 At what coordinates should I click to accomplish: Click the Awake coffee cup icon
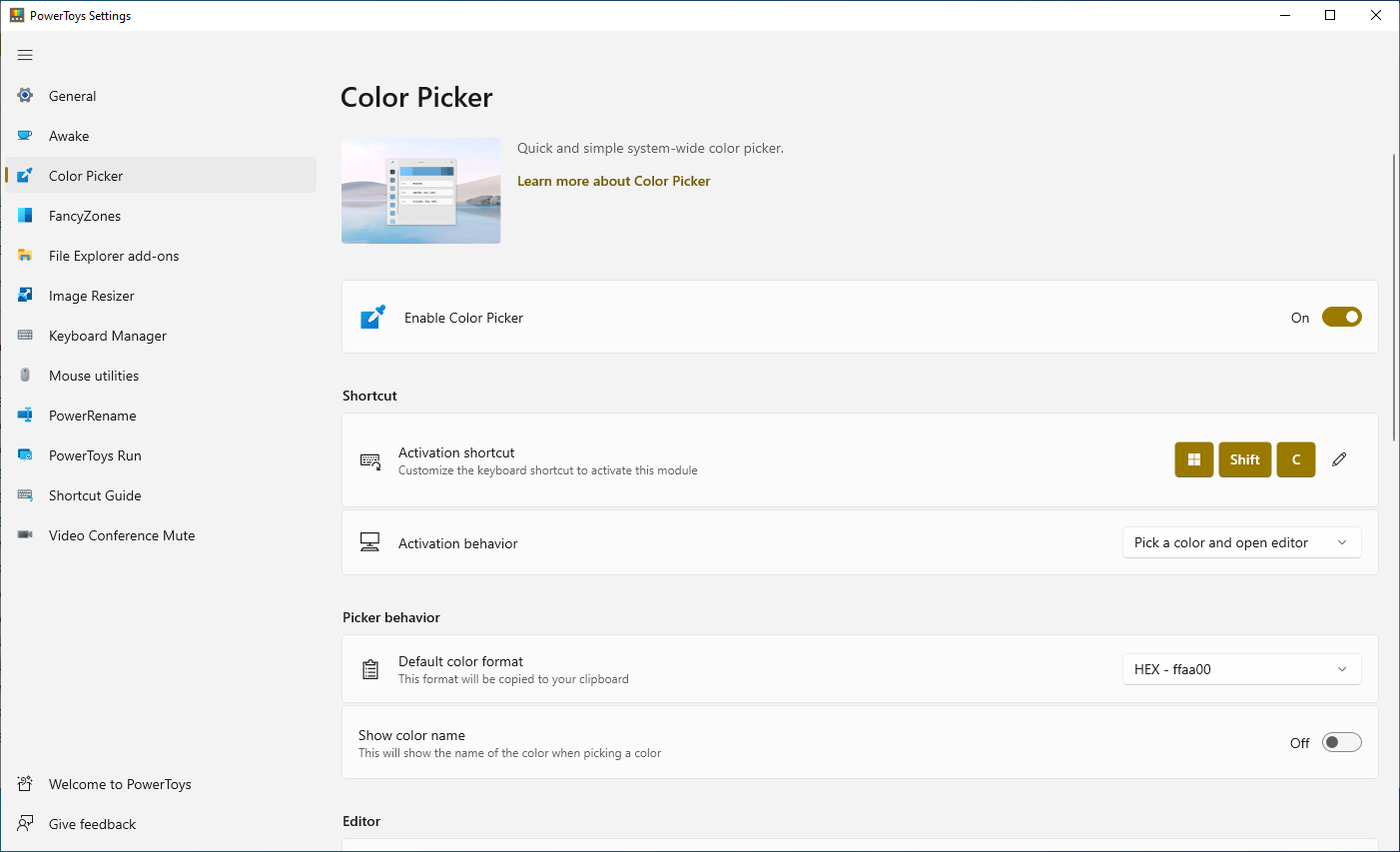pyautogui.click(x=25, y=136)
